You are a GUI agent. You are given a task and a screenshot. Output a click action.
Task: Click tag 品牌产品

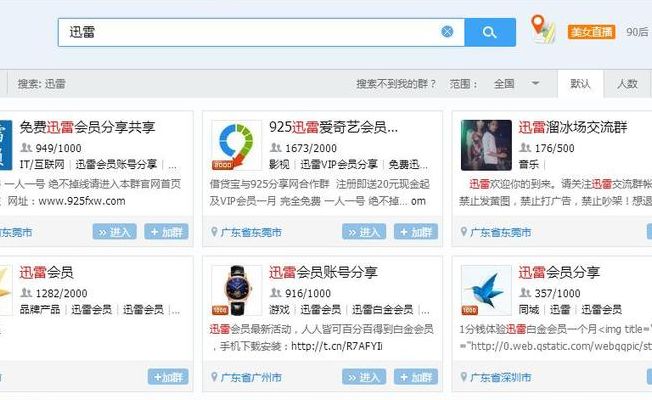[40, 310]
